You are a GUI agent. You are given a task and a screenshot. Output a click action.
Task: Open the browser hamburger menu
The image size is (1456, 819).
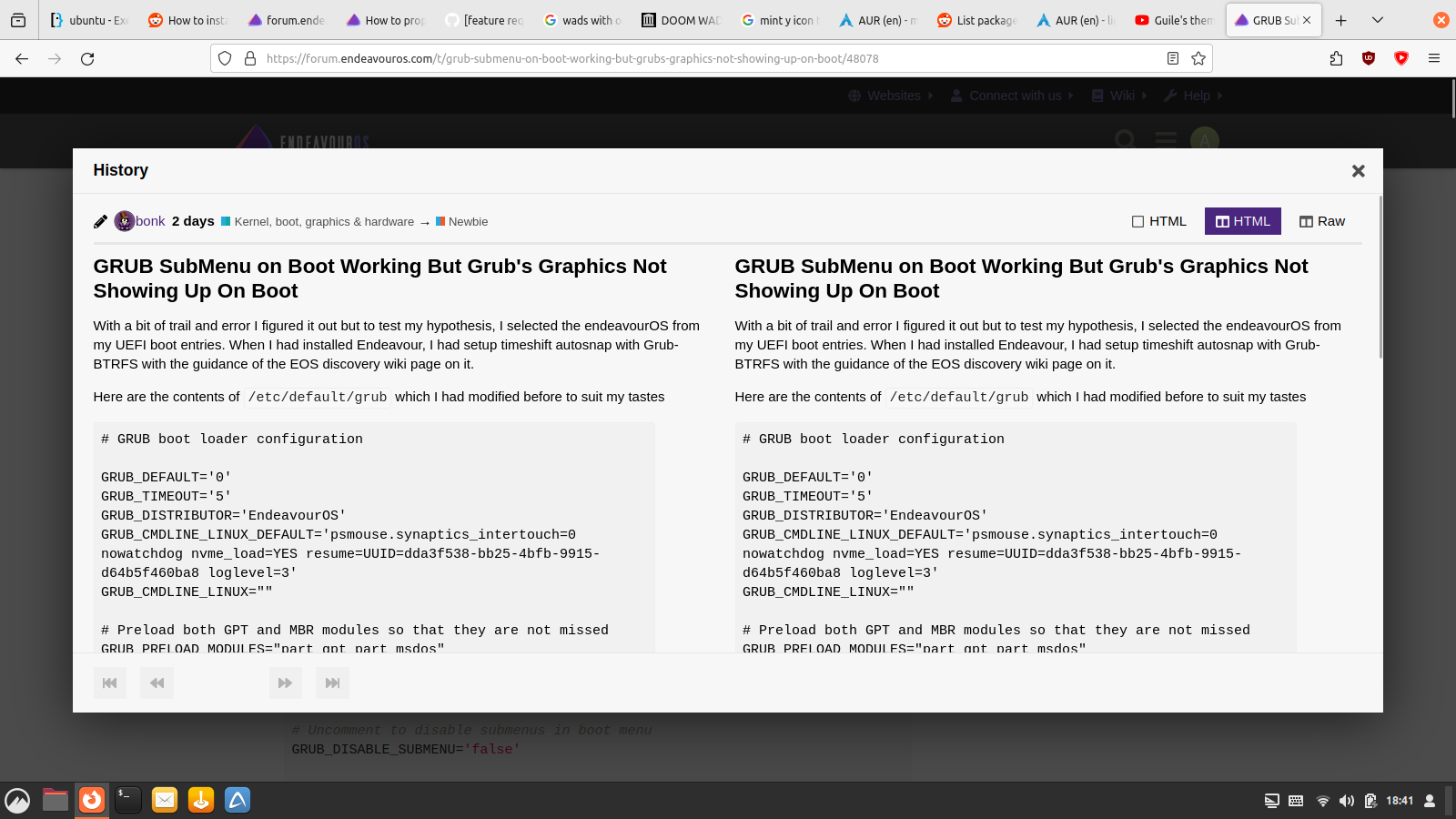[1434, 58]
